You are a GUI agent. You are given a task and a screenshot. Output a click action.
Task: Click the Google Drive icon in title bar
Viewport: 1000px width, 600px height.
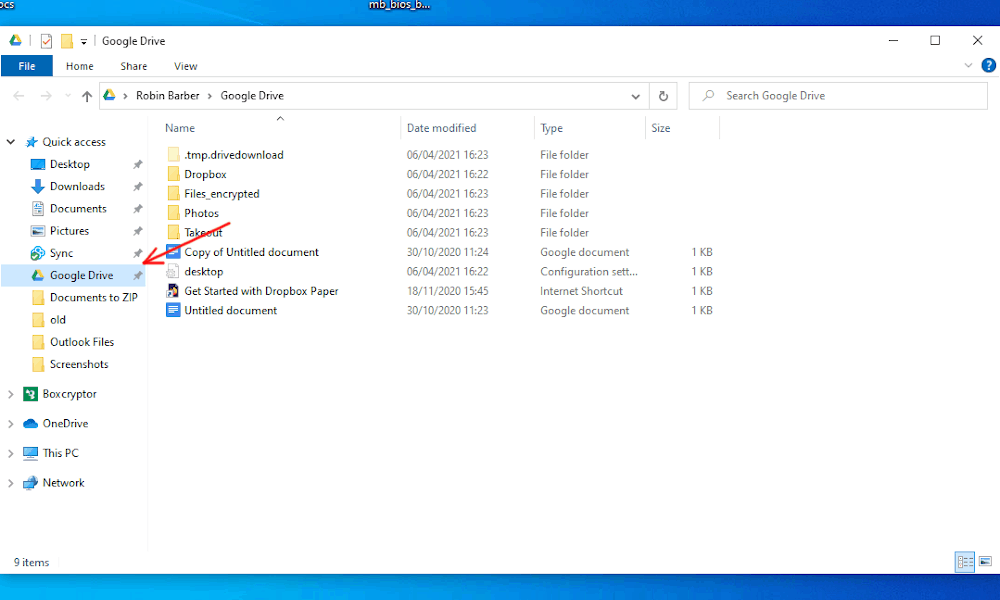point(15,41)
